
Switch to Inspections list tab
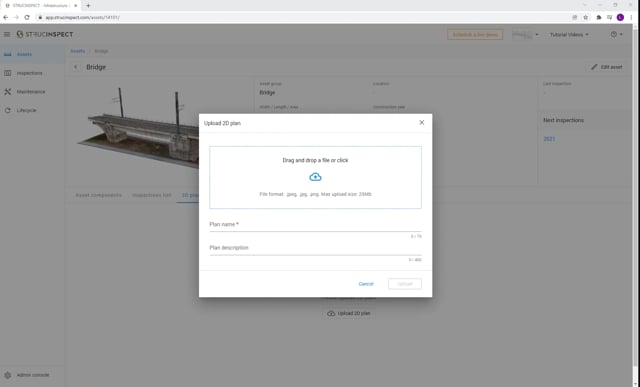point(151,195)
